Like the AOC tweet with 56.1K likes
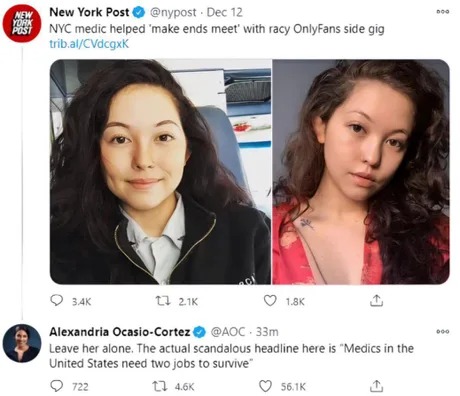The width and height of the screenshot is (460, 396). point(266,386)
